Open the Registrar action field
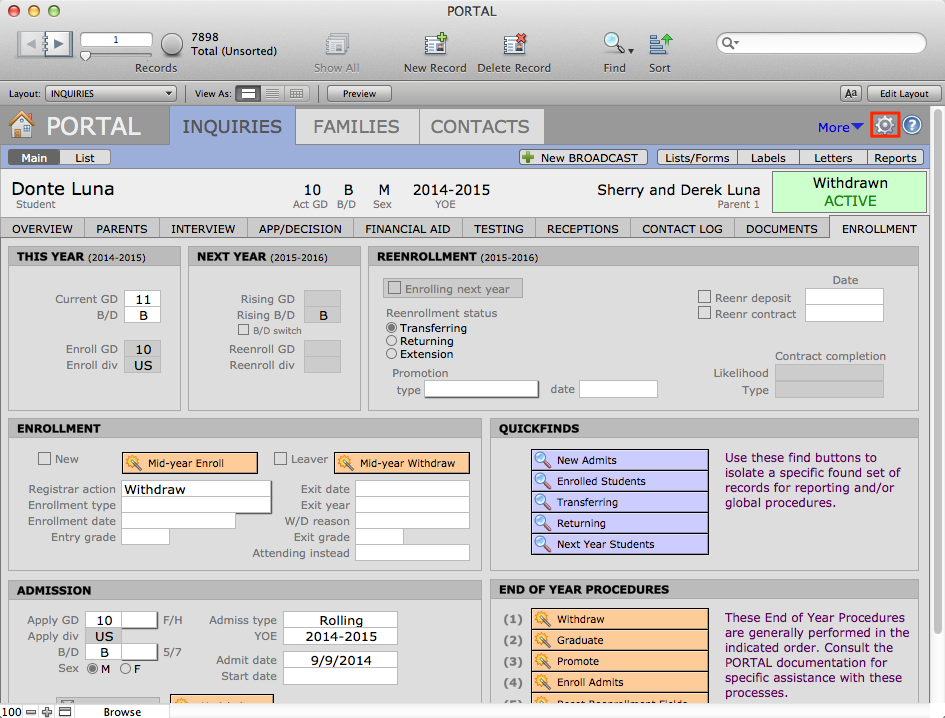 pos(196,489)
